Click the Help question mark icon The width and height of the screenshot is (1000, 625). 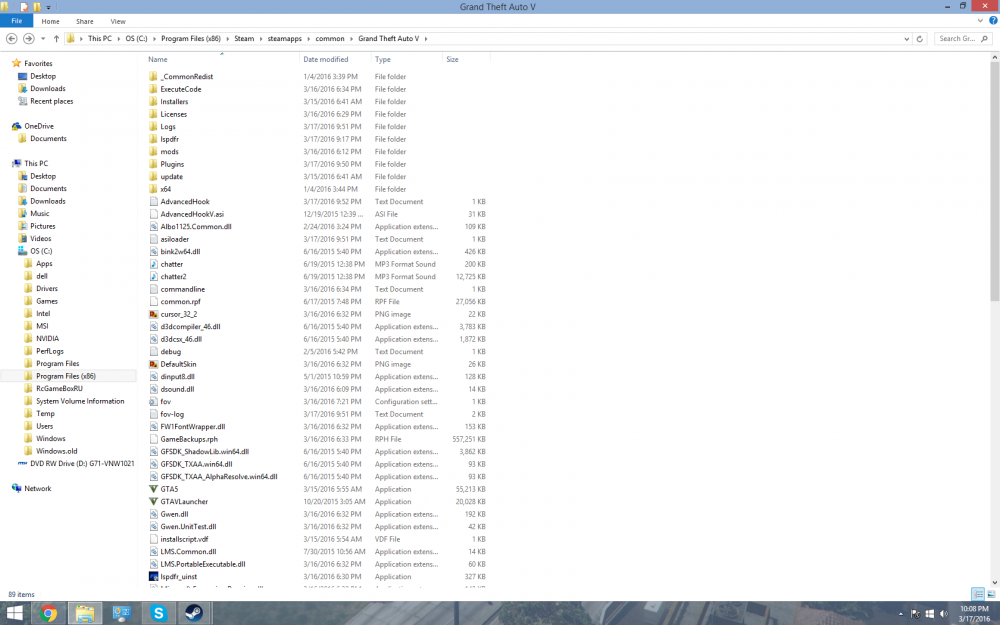[991, 22]
